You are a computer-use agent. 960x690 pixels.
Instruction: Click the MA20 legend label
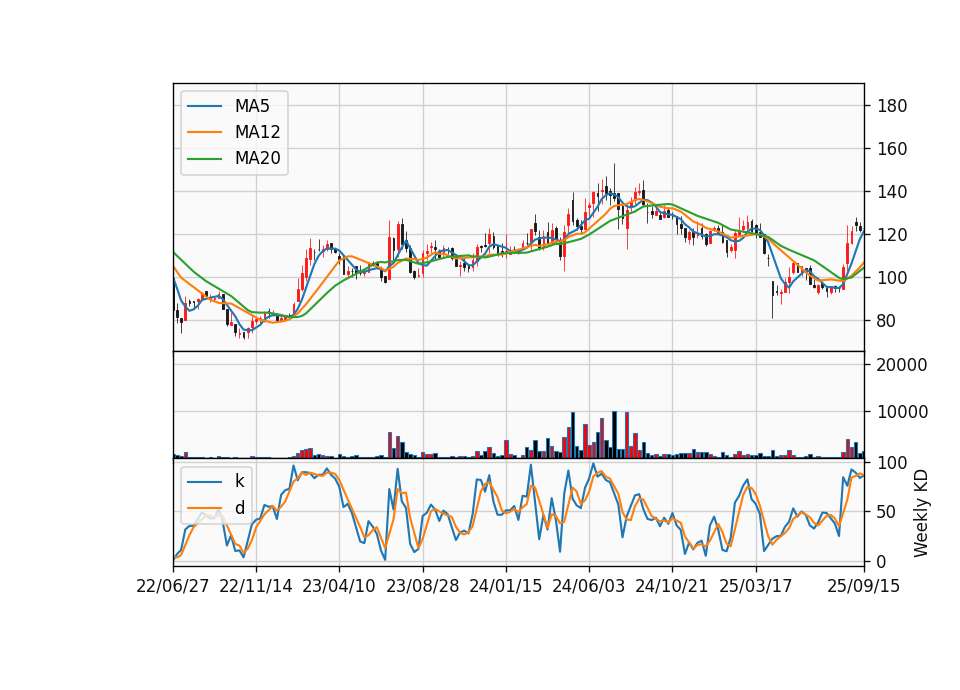257,159
